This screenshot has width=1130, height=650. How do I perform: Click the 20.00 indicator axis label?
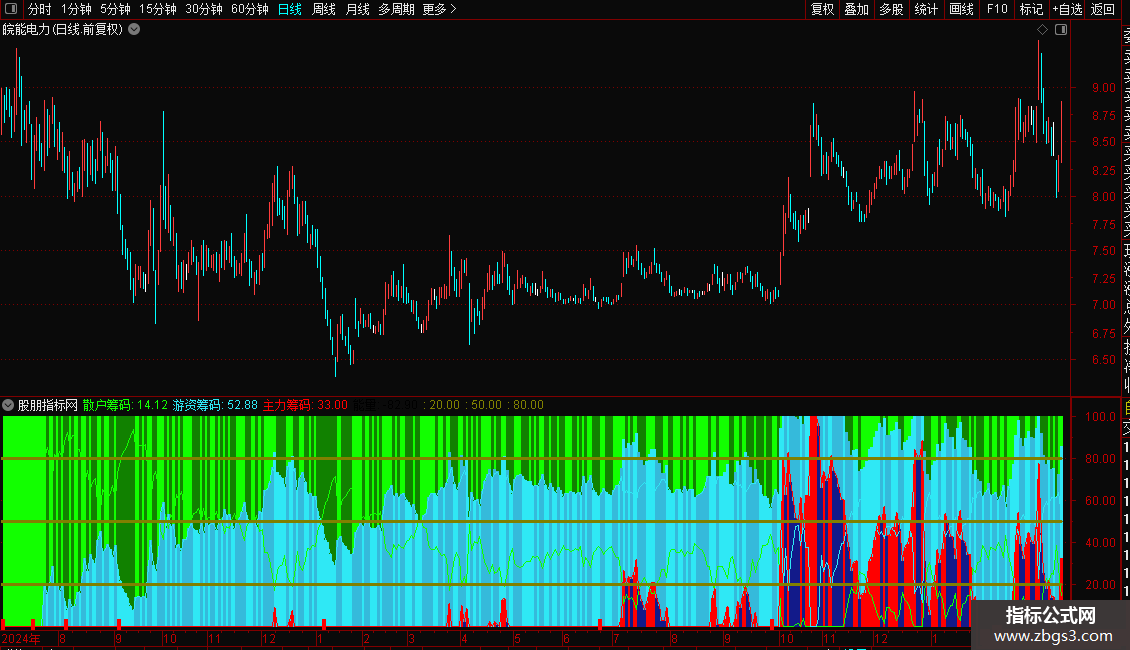coord(1100,584)
